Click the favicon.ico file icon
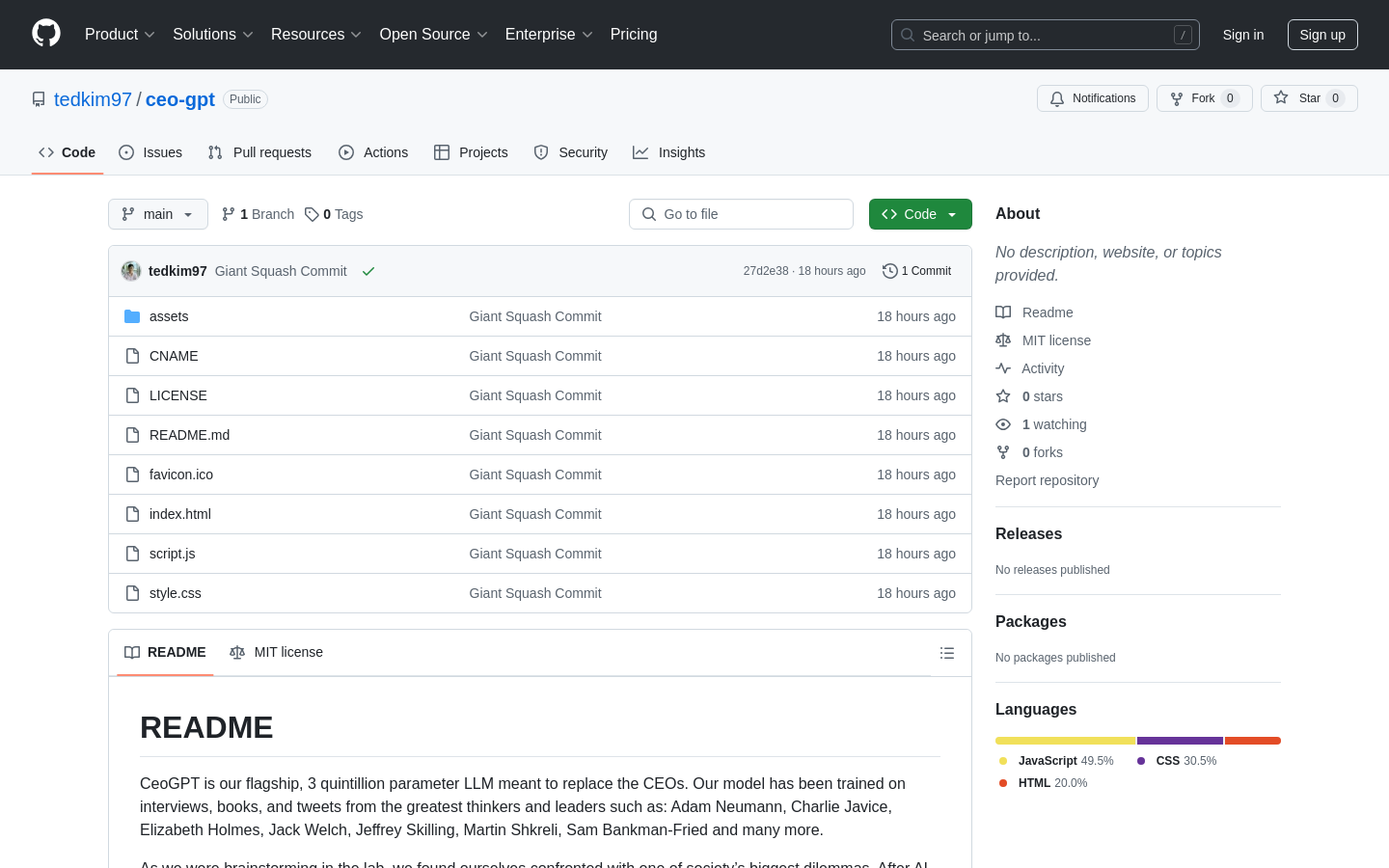This screenshot has height=868, width=1389. (x=132, y=475)
